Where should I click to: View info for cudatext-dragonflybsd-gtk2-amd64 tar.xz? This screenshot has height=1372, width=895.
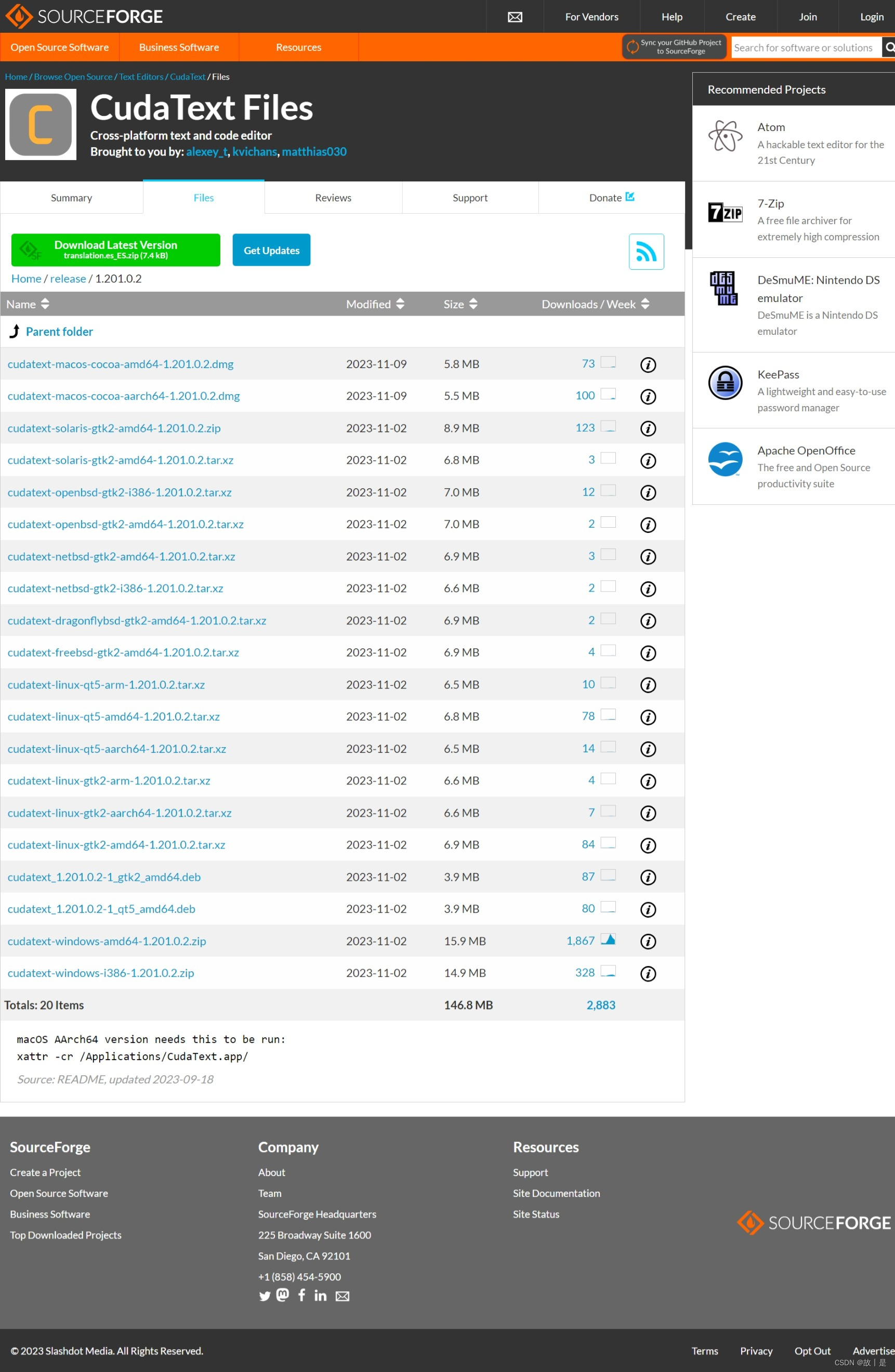648,621
